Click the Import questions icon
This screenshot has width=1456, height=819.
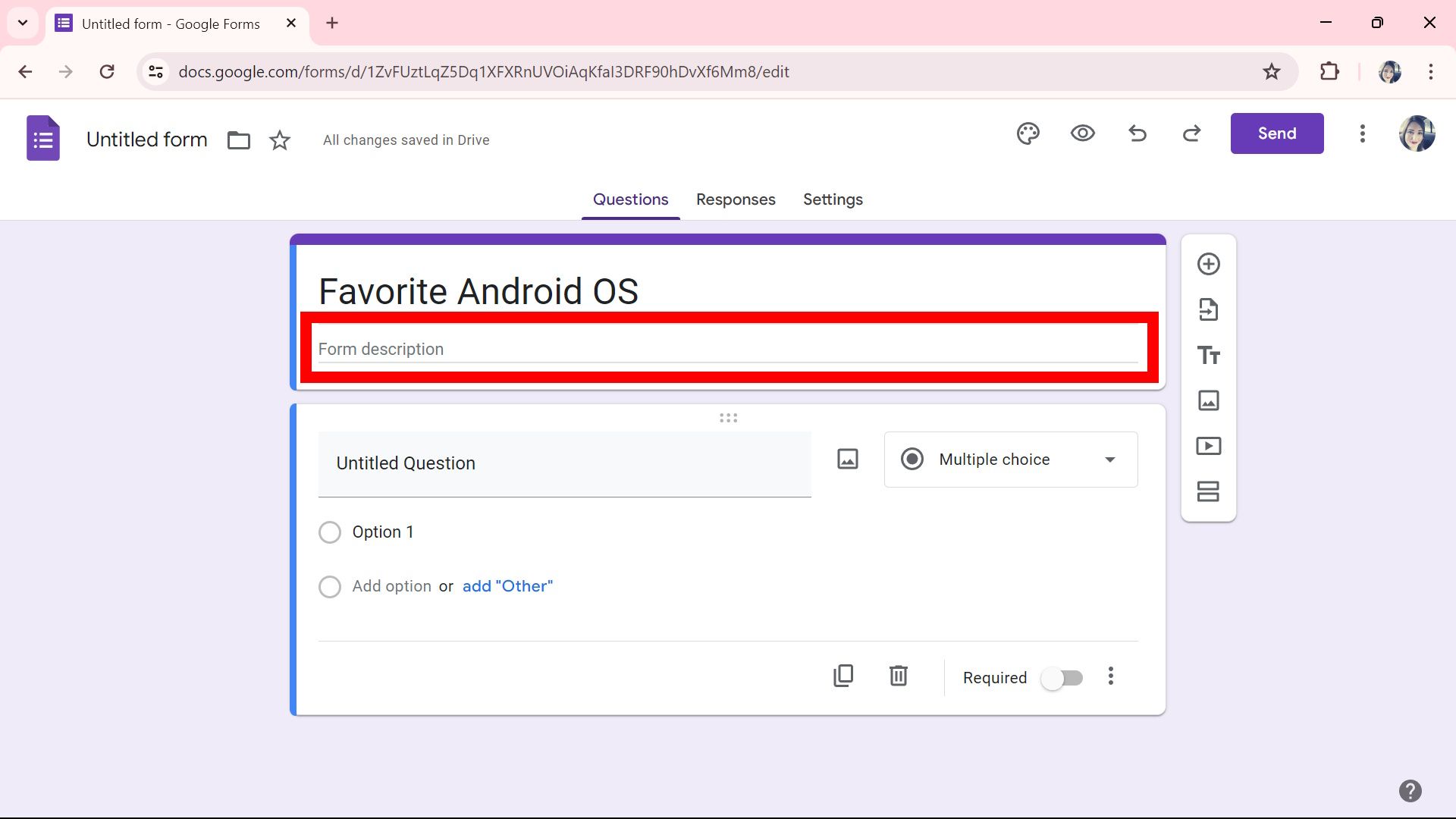(x=1208, y=309)
